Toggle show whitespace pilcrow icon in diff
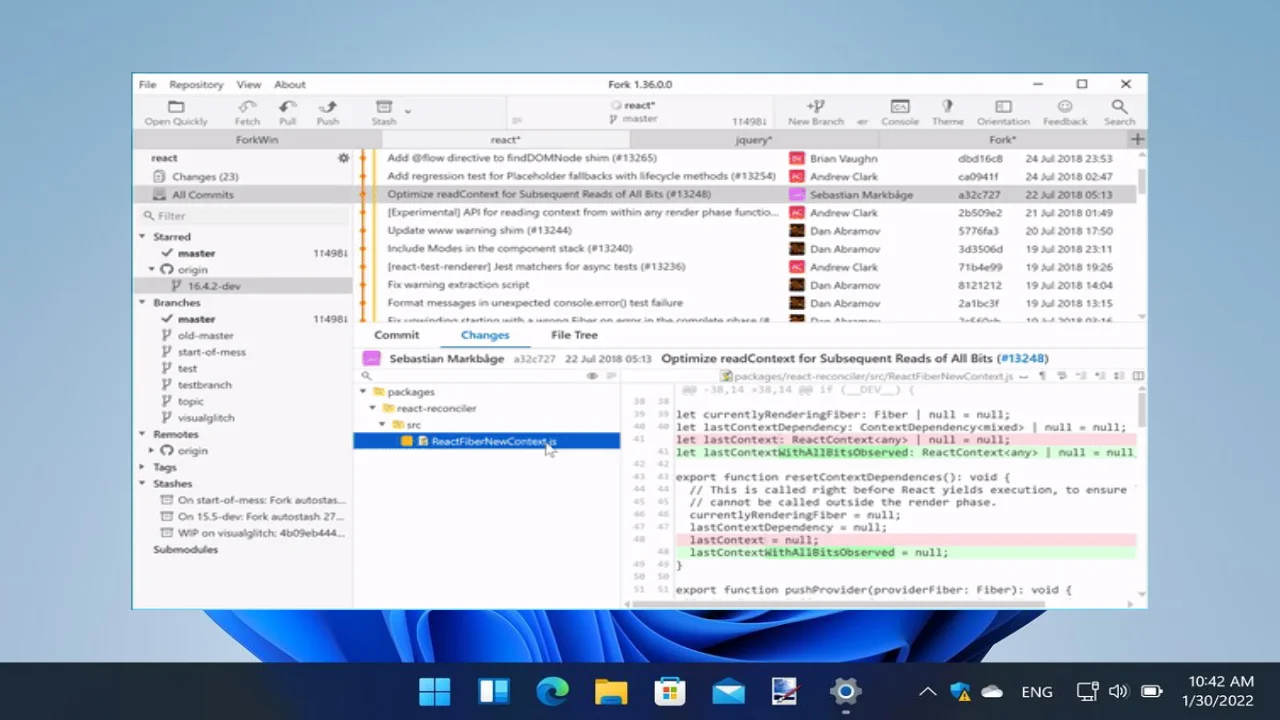Screen dimensions: 1280x720 (x=1042, y=376)
